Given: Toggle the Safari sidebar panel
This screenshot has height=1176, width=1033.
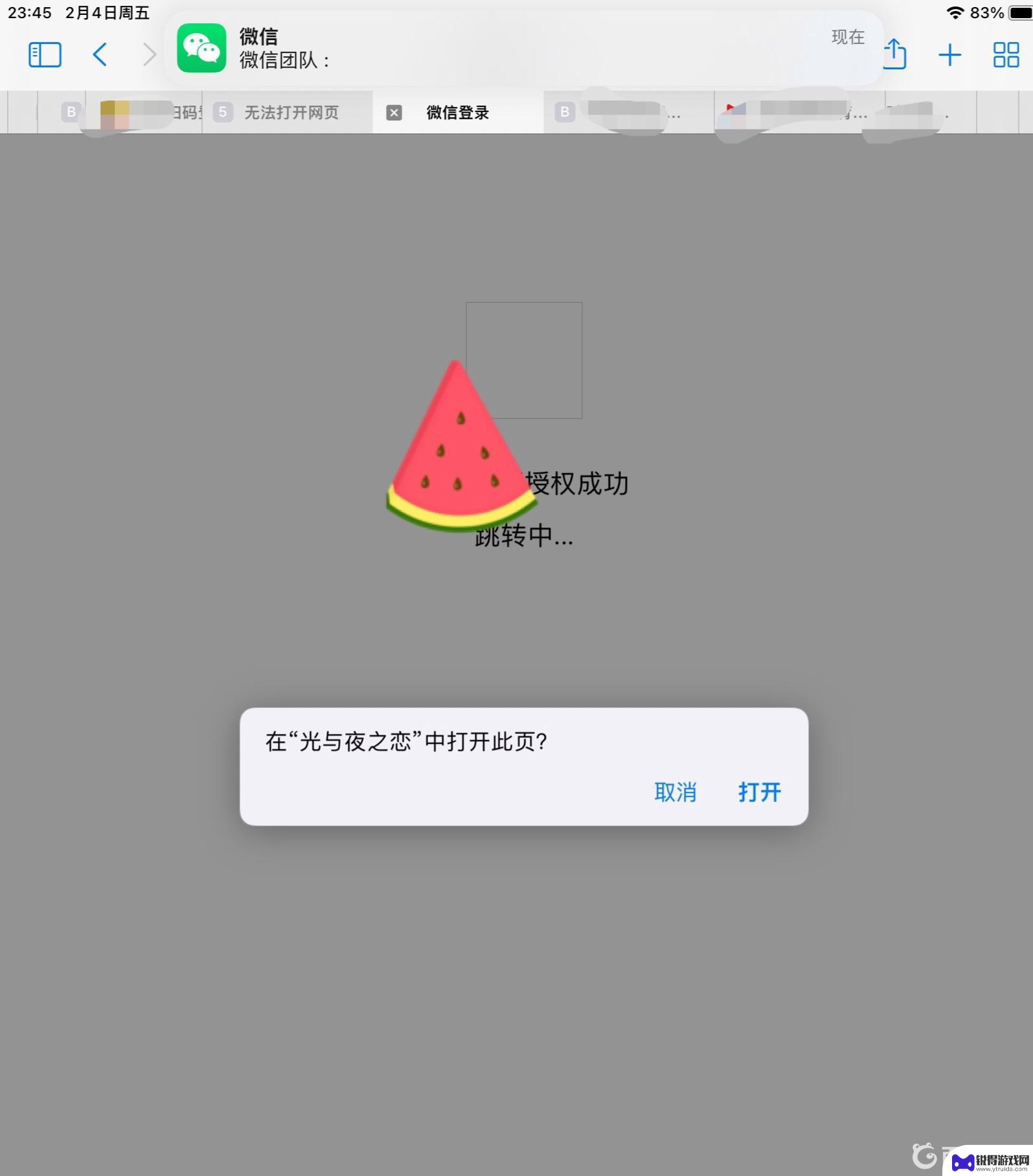Looking at the screenshot, I should click(x=45, y=54).
